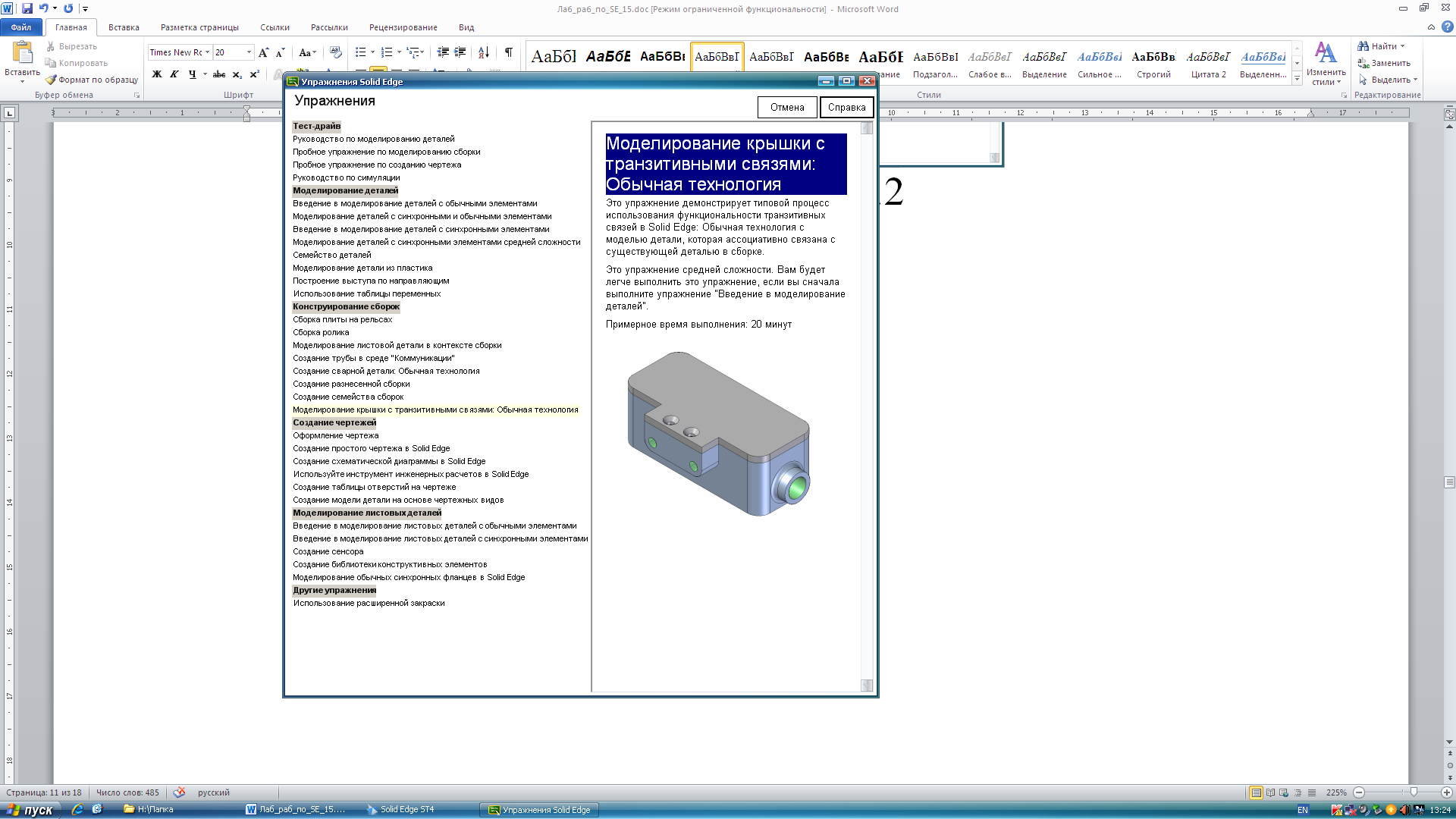Switch to References (Ссылки) tab
Screen dimensions: 1456x819
pos(275,27)
